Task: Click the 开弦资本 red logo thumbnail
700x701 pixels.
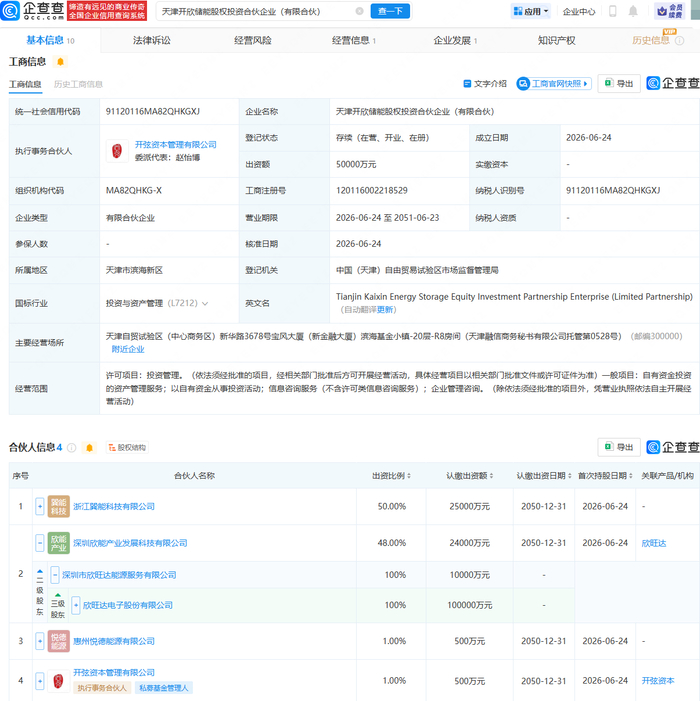Action: pos(117,151)
